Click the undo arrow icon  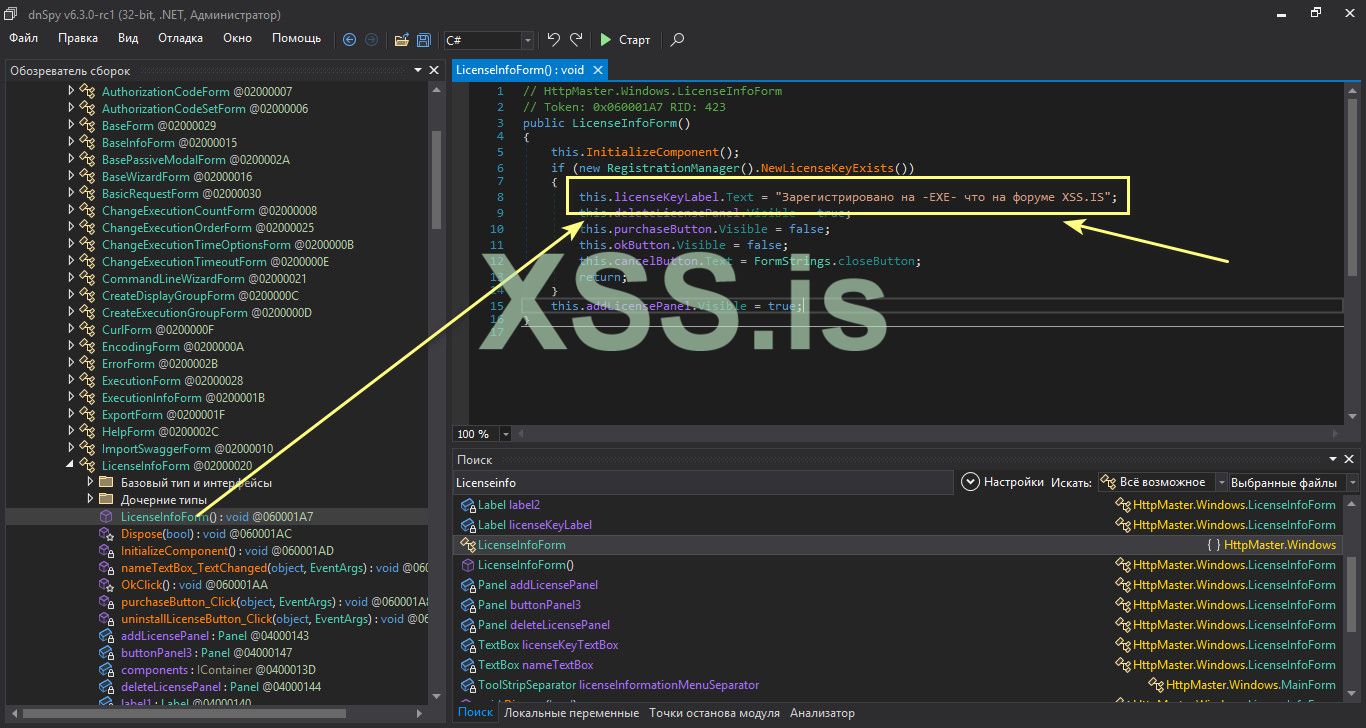(553, 40)
